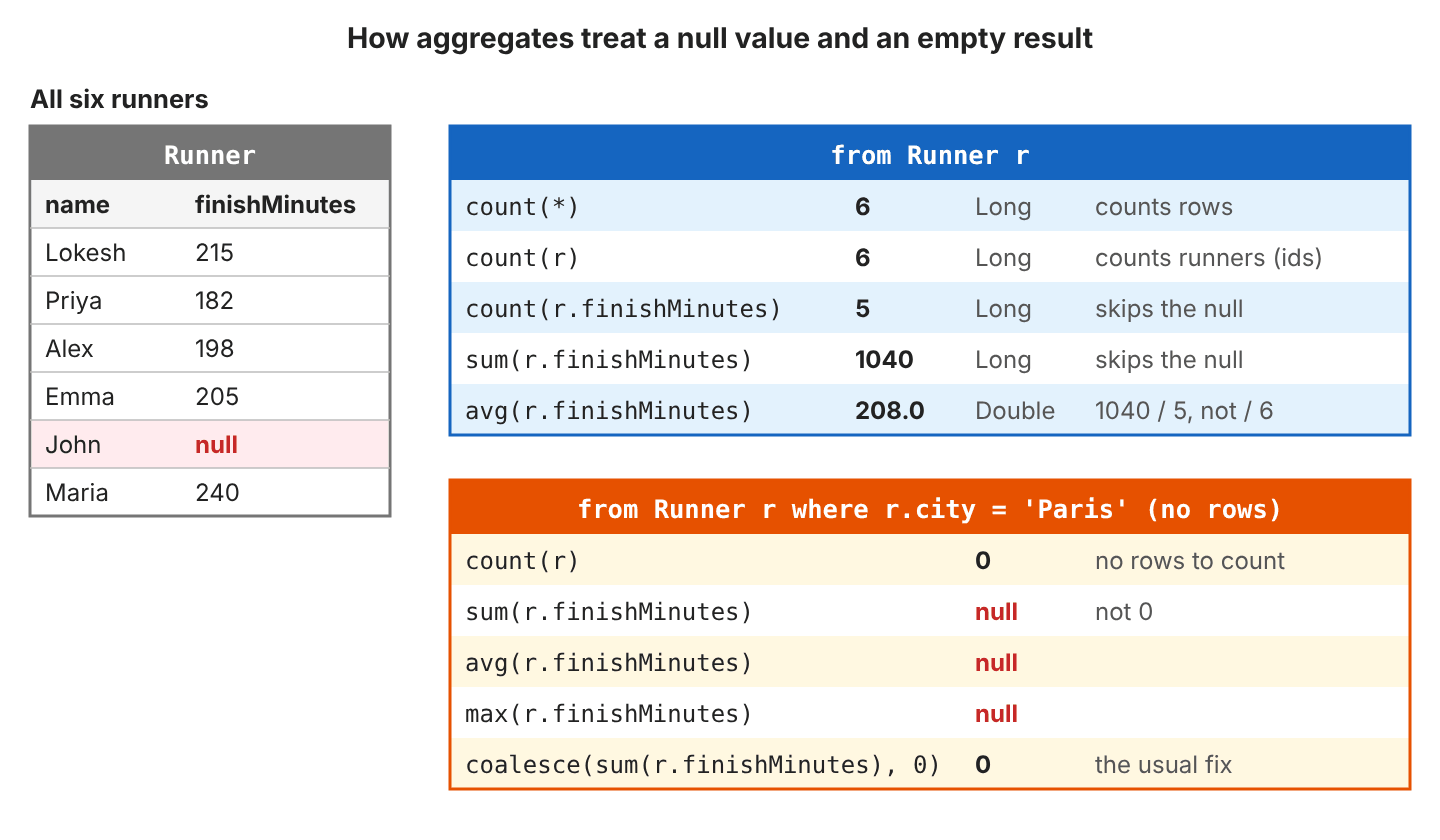Click the null result in the max row

coord(996,714)
